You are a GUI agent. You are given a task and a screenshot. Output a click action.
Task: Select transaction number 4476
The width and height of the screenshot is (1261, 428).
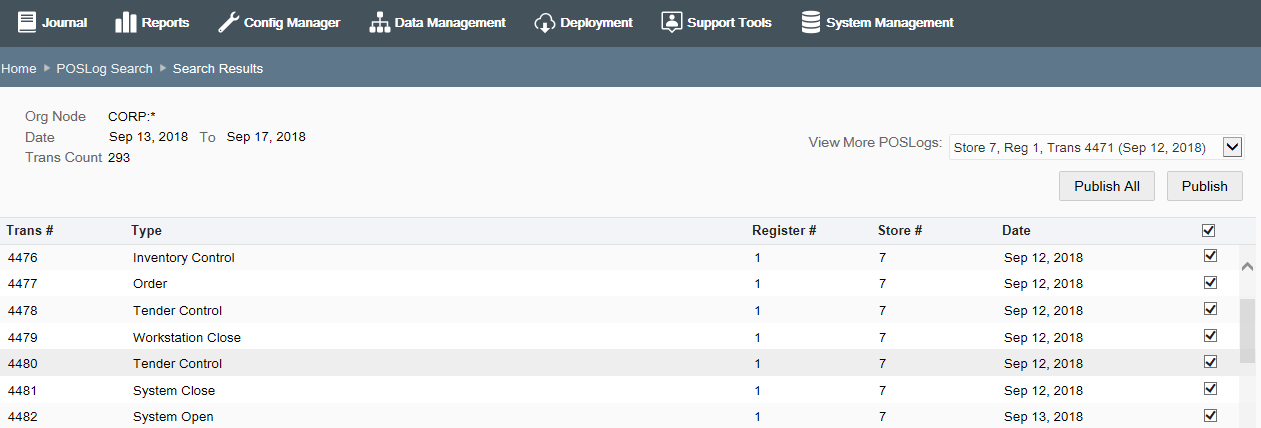[23, 257]
